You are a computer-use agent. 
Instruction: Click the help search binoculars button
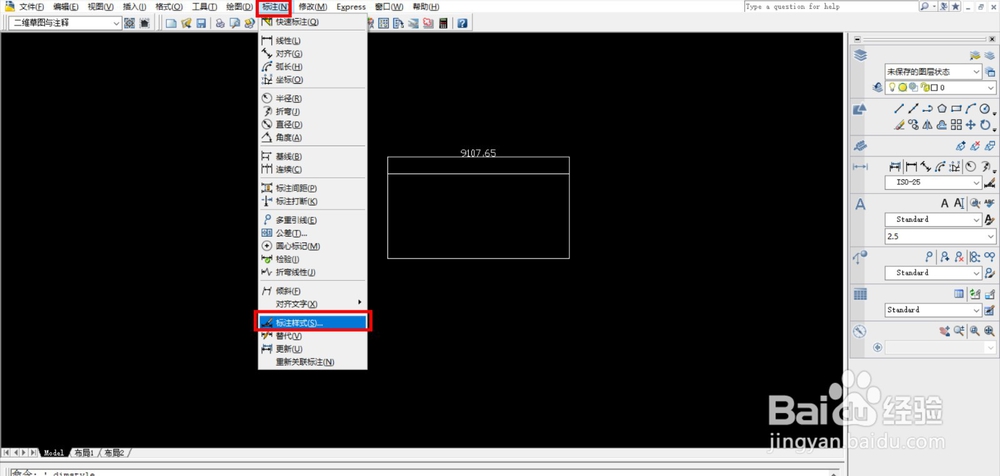pyautogui.click(x=925, y=6)
